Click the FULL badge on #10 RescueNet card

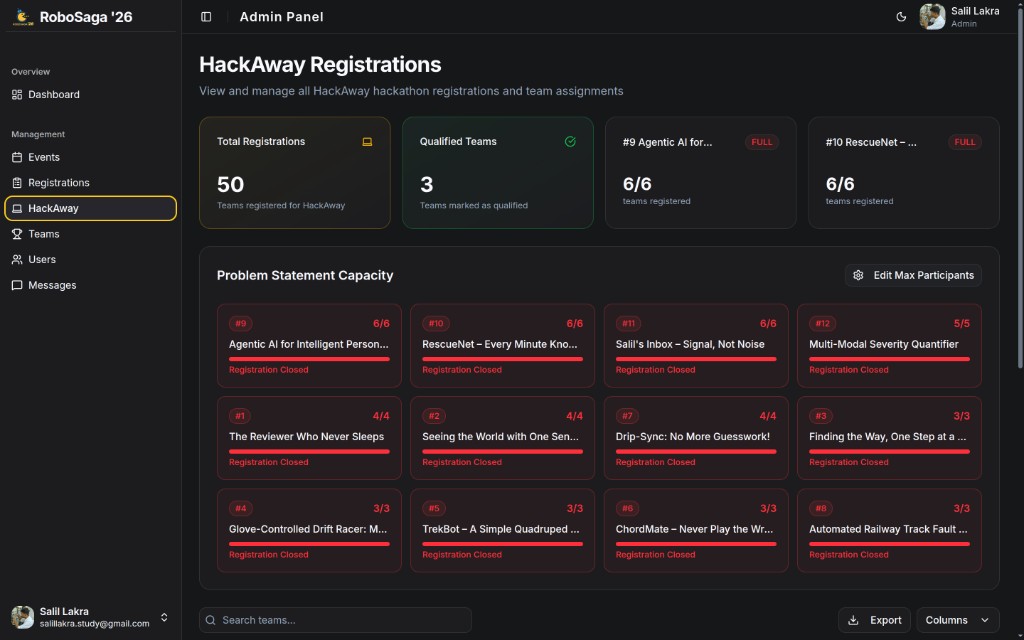[965, 142]
